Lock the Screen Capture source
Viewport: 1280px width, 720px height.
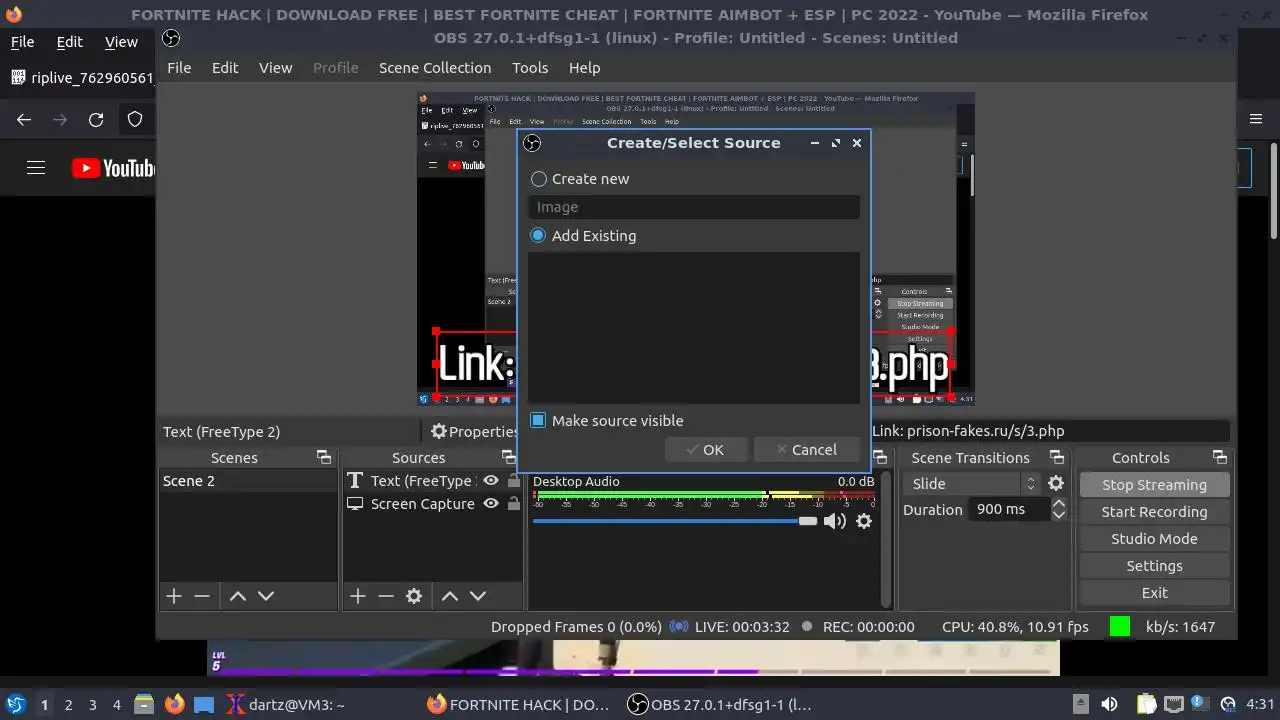click(513, 504)
